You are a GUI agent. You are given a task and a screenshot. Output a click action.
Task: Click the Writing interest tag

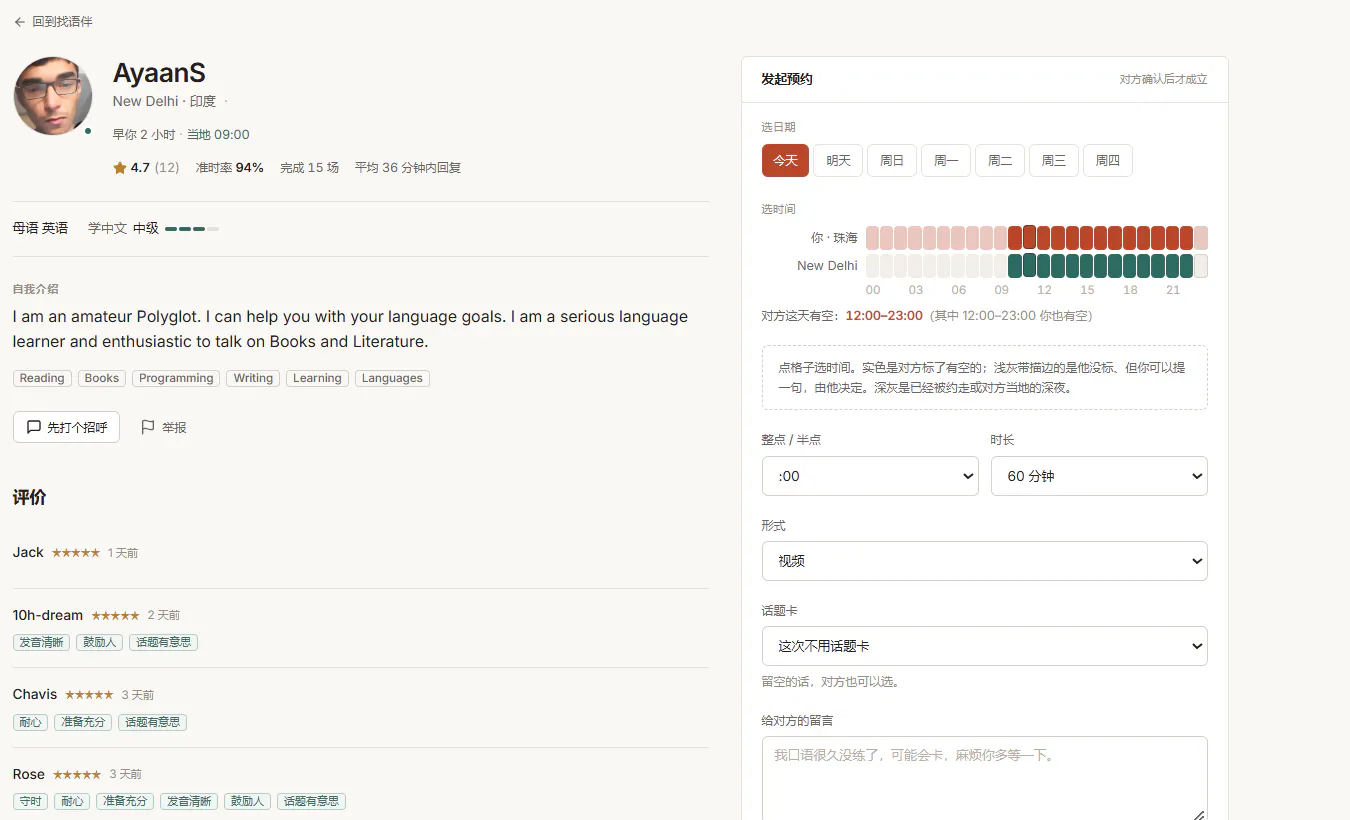[253, 378]
